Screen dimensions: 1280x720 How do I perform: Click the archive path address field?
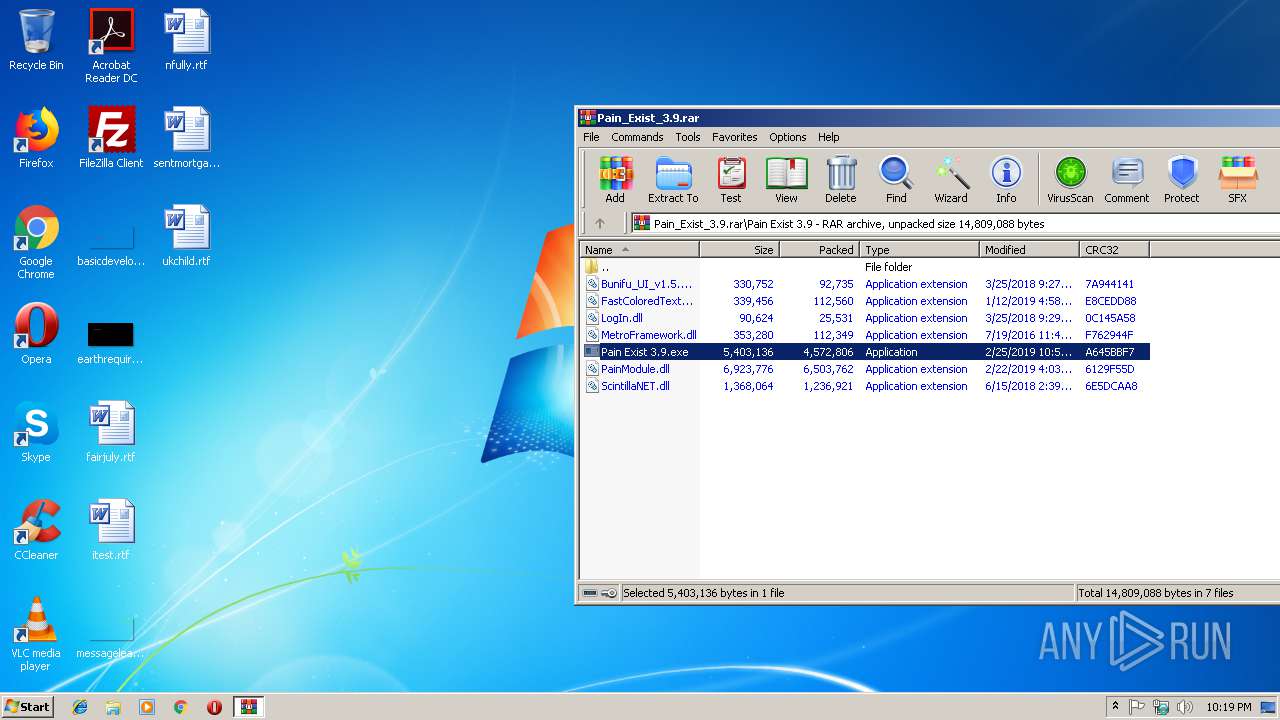(955, 224)
